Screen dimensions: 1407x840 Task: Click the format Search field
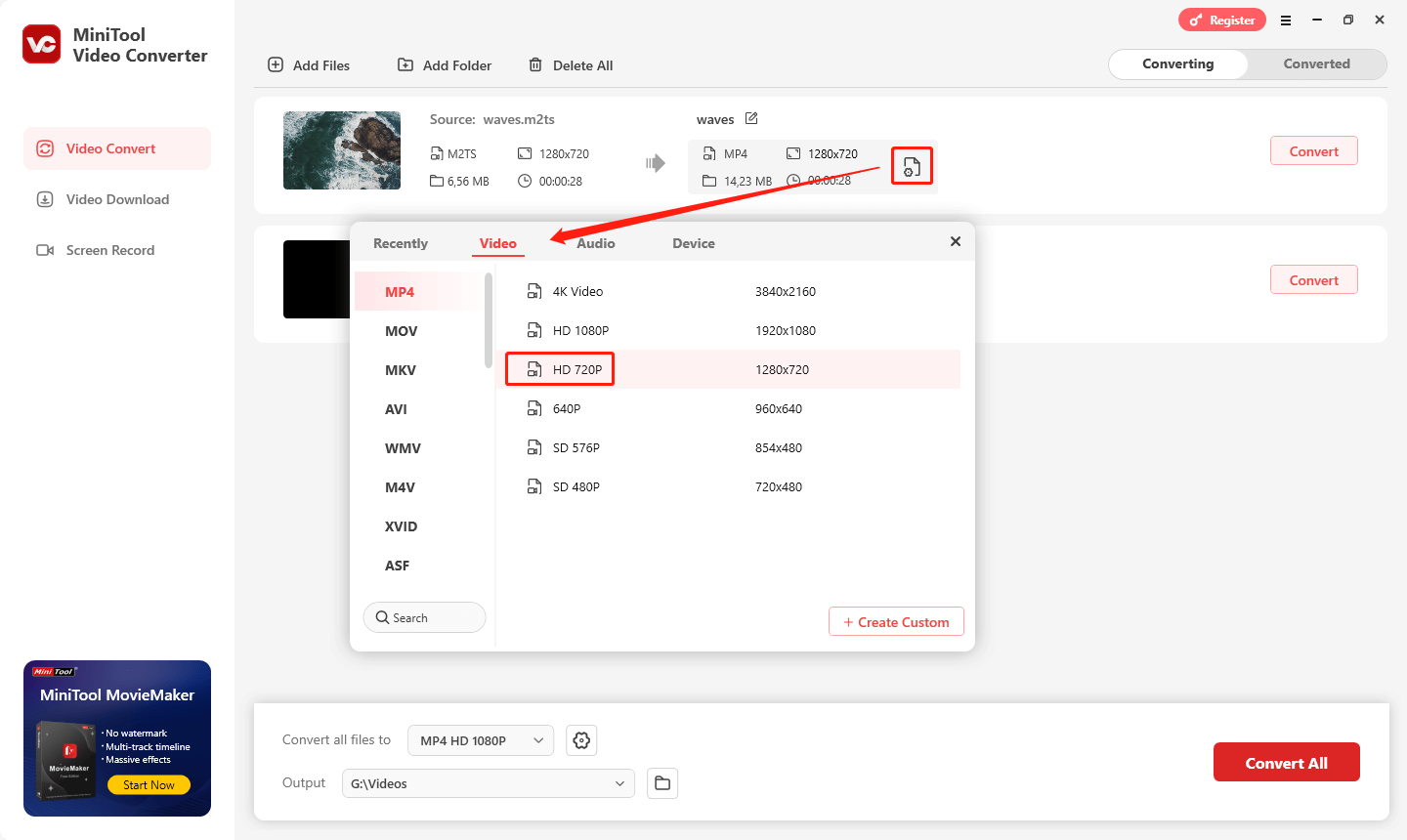click(x=425, y=617)
